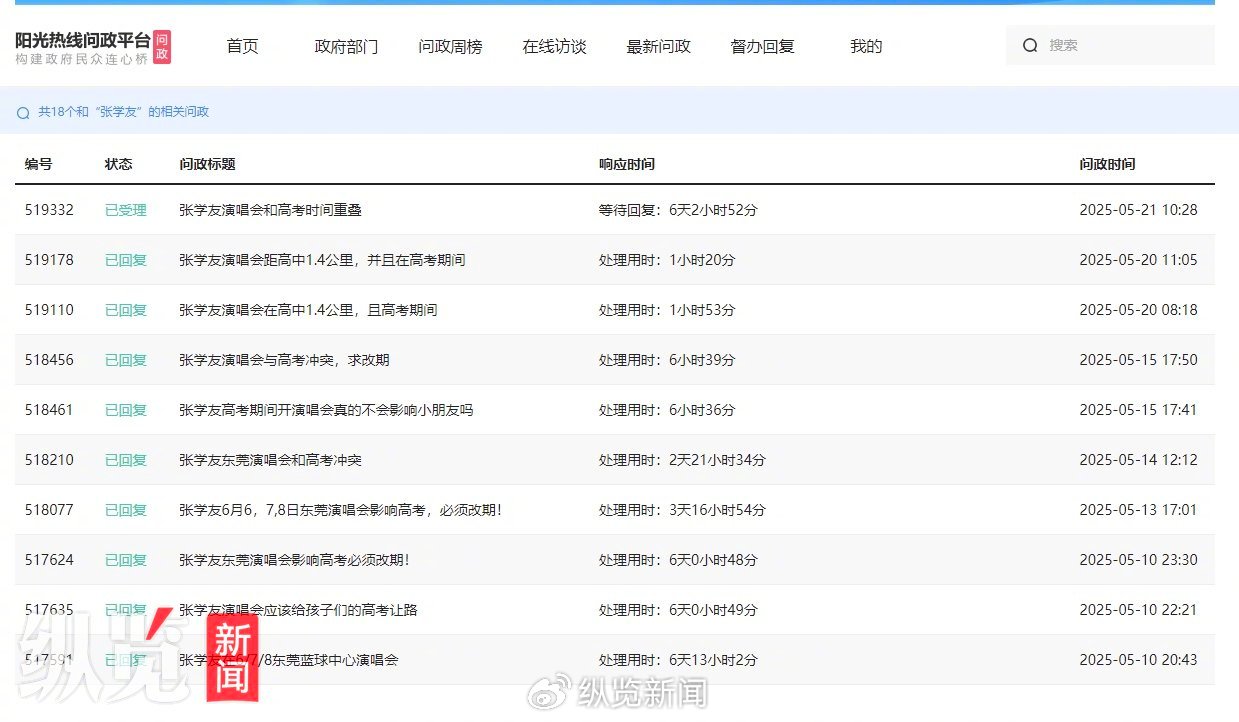Click record number 518461
This screenshot has width=1239, height=722.
pyautogui.click(x=49, y=410)
